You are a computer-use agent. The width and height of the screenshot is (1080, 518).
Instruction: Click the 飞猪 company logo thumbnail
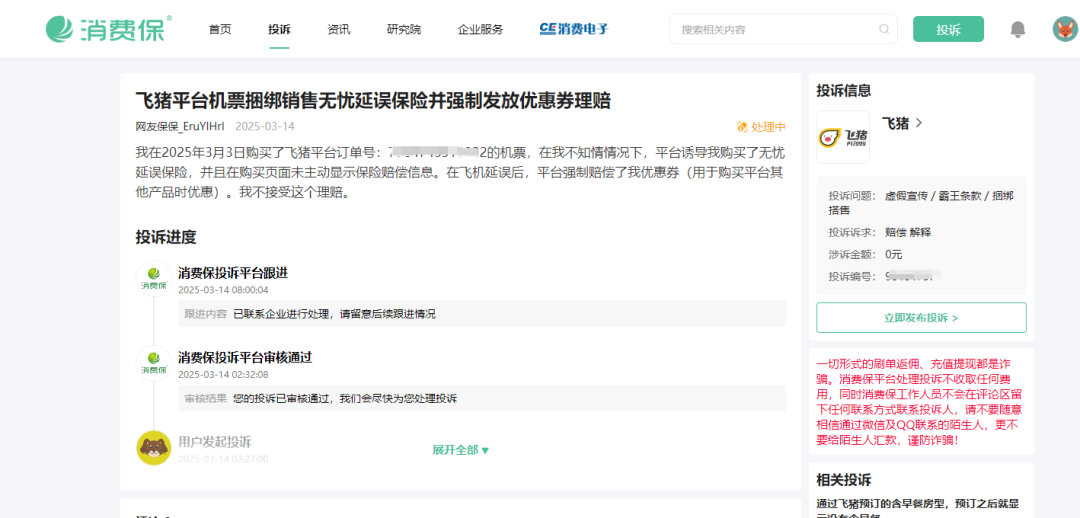point(843,137)
